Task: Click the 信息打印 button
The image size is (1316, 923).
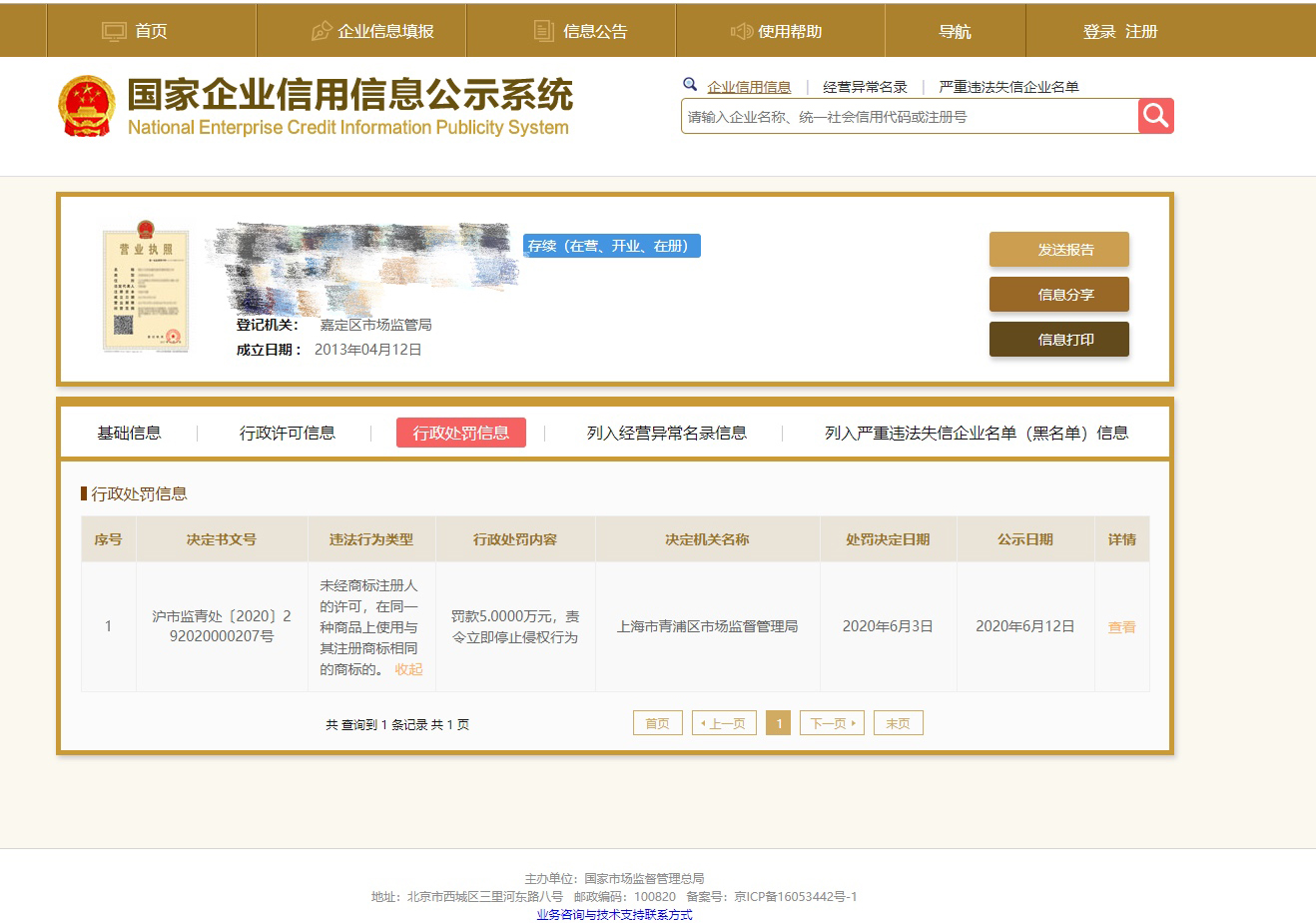Action: click(1058, 340)
